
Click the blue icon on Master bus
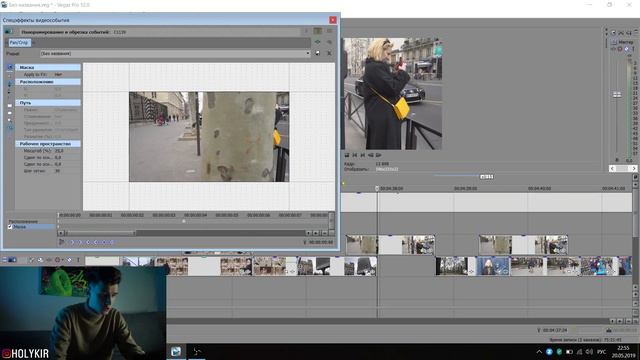click(x=627, y=49)
